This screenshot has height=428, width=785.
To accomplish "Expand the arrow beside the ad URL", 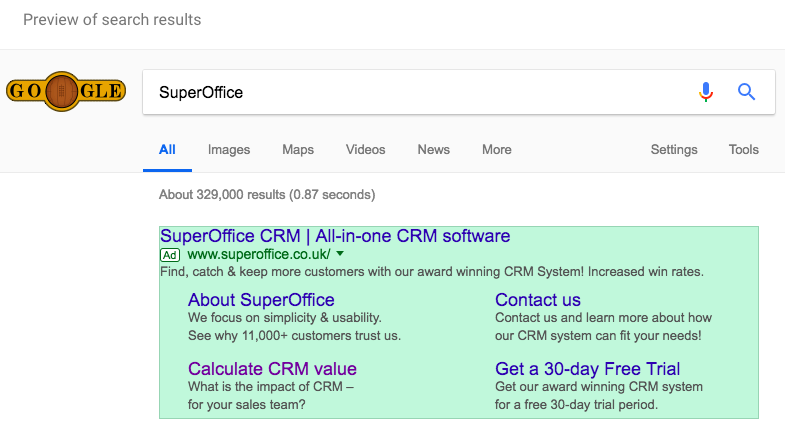I will pyautogui.click(x=340, y=255).
